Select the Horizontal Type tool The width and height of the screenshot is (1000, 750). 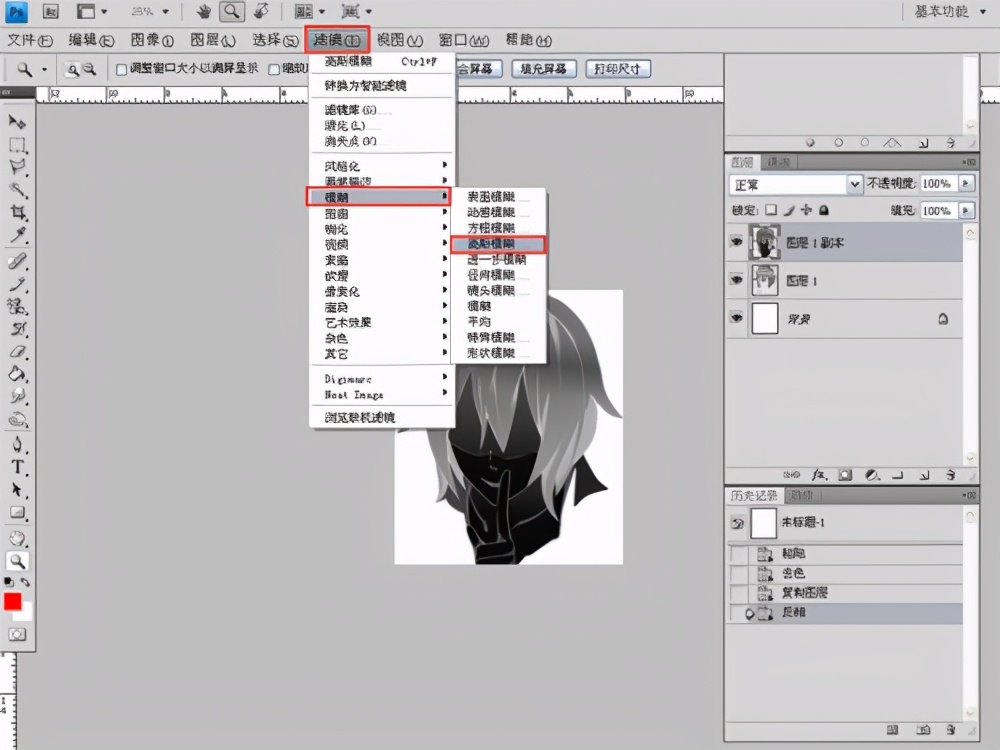17,467
